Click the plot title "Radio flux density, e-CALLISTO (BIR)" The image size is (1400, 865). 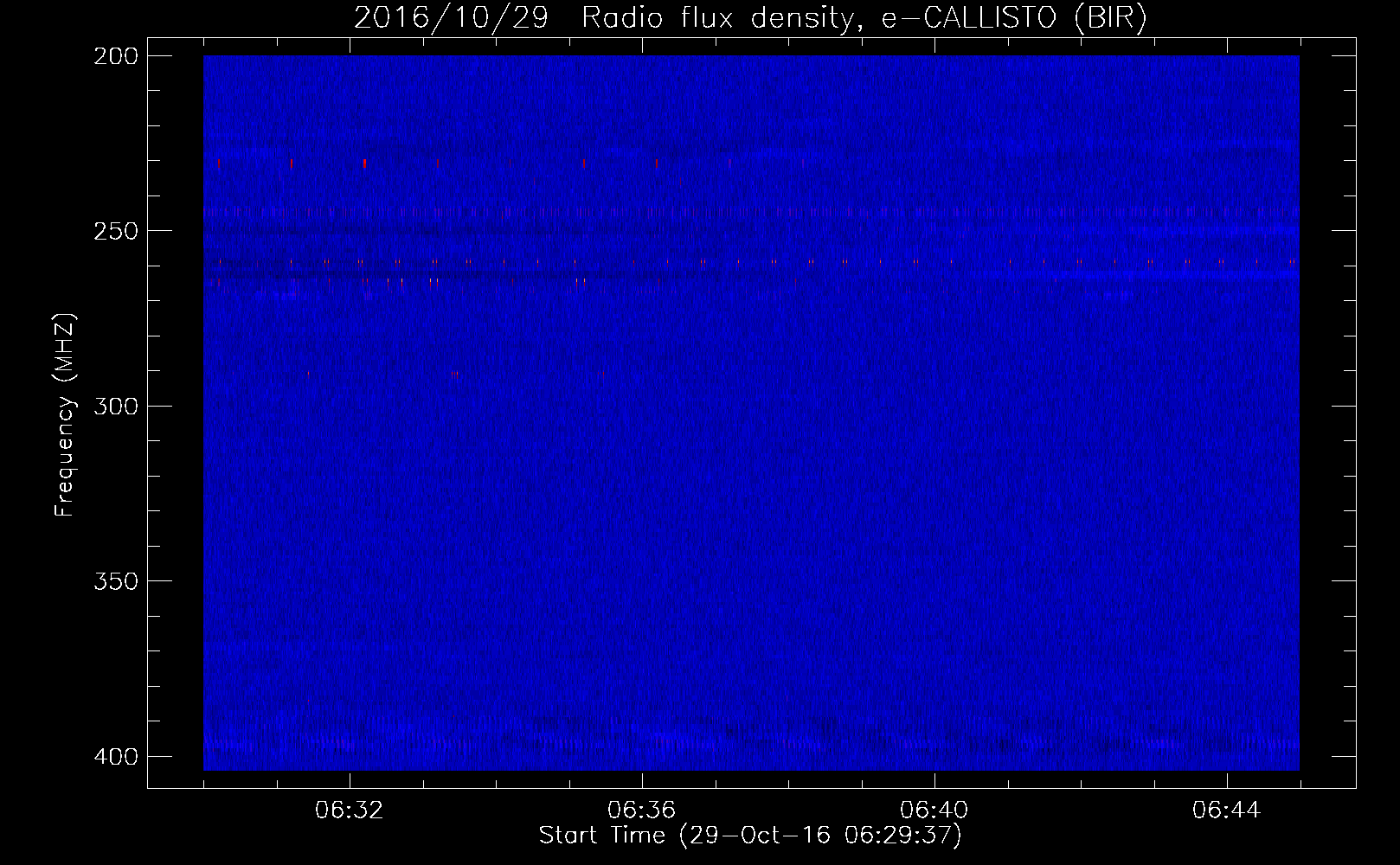coord(864,18)
